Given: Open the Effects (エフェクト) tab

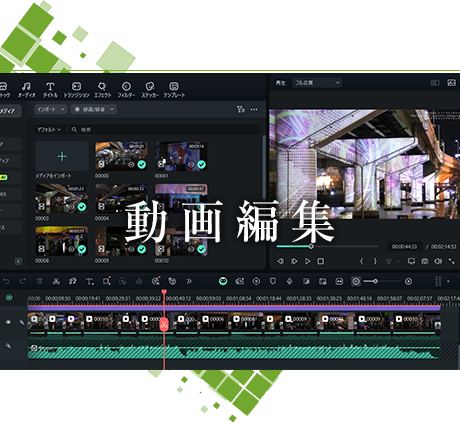Looking at the screenshot, I should (x=102, y=90).
